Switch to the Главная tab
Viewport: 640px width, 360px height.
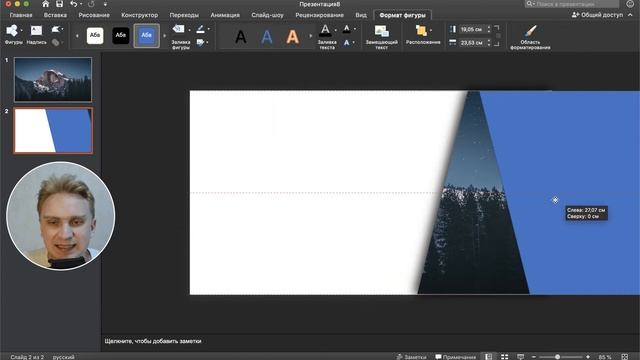pyautogui.click(x=21, y=15)
